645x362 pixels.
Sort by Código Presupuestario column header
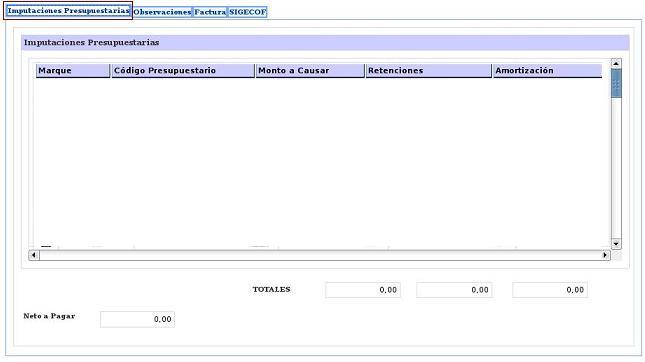(x=183, y=70)
